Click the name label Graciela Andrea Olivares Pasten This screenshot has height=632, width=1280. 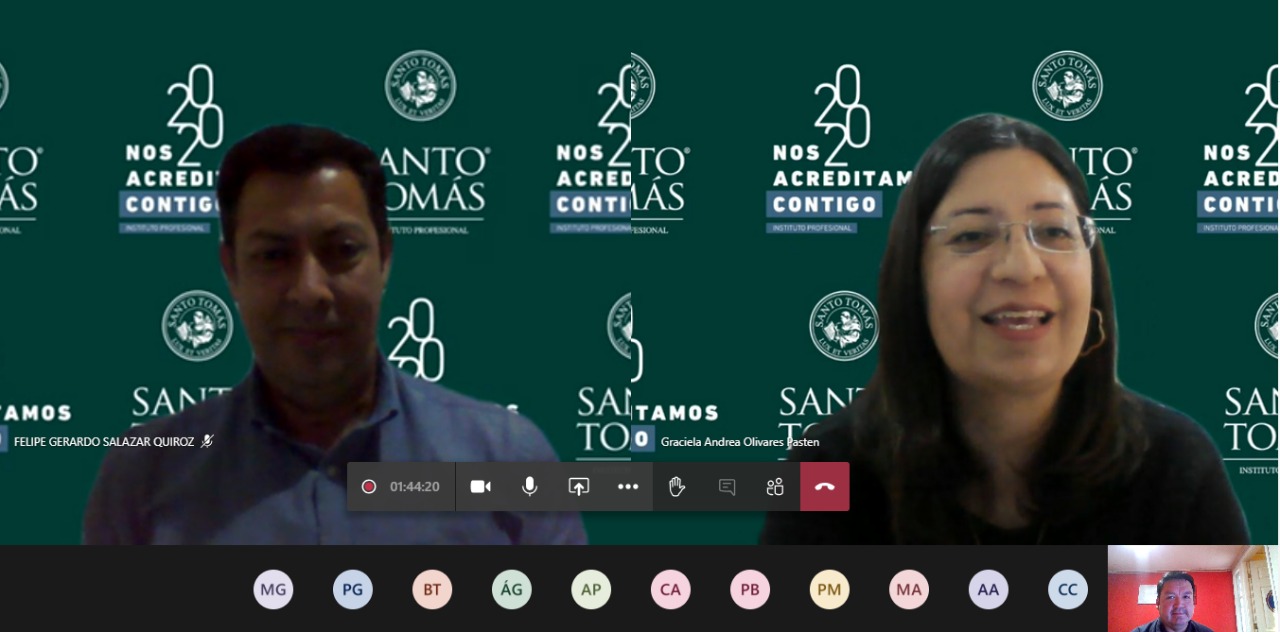point(740,441)
